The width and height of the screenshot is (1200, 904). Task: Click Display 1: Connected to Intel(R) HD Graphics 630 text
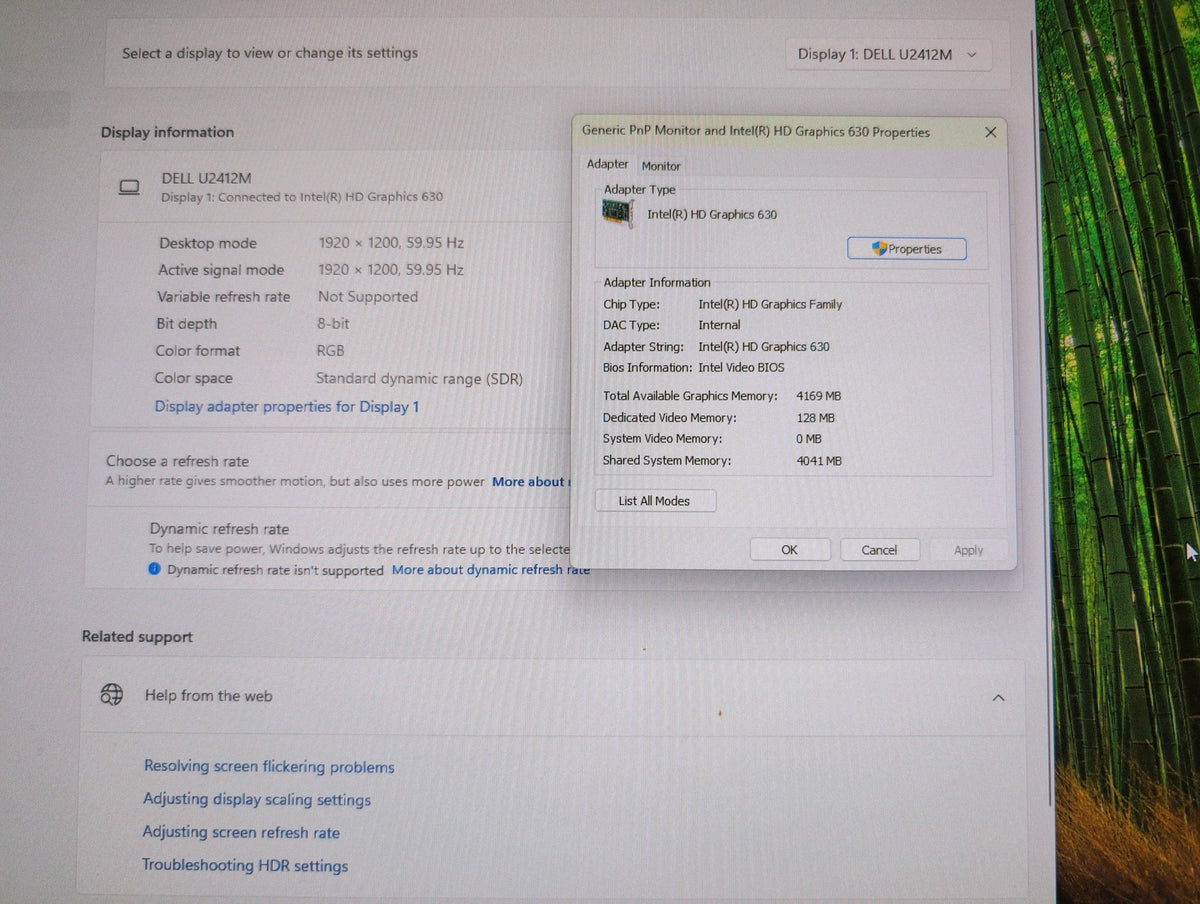click(302, 197)
